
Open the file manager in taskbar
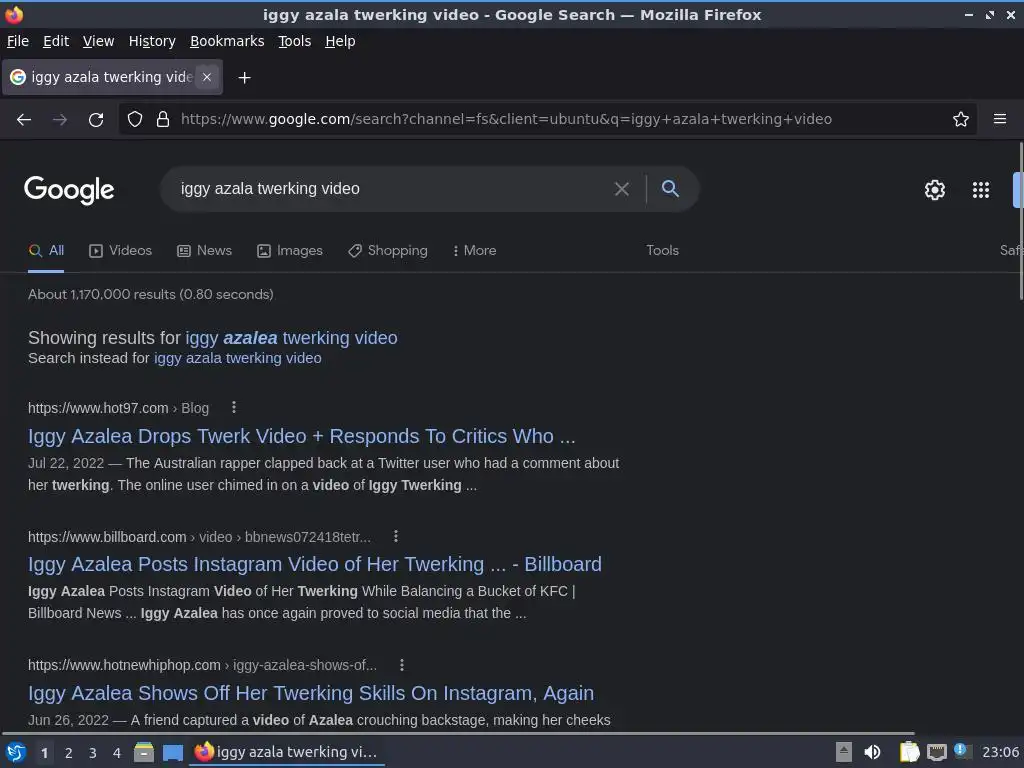tap(144, 752)
